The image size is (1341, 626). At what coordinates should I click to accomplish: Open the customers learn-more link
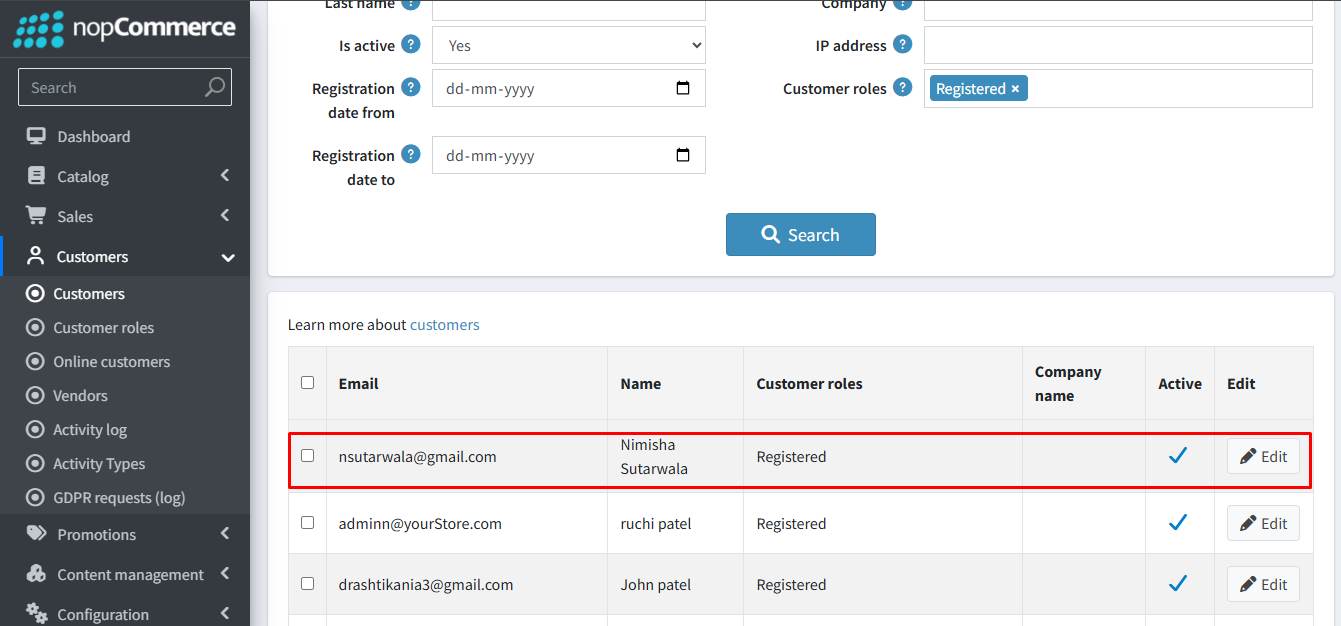[x=444, y=324]
